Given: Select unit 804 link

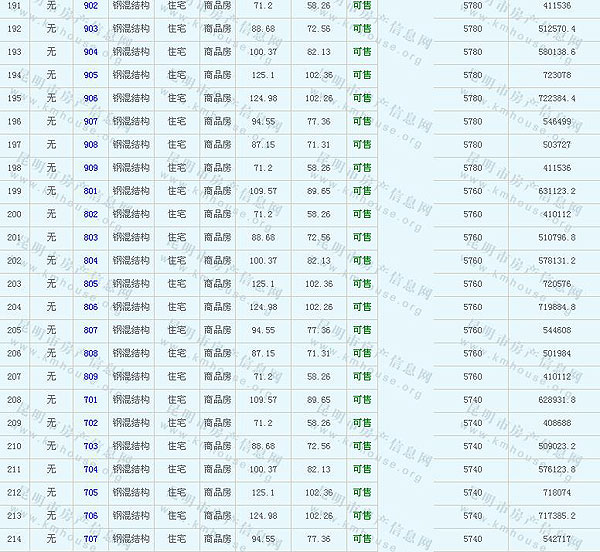Looking at the screenshot, I should [91, 260].
